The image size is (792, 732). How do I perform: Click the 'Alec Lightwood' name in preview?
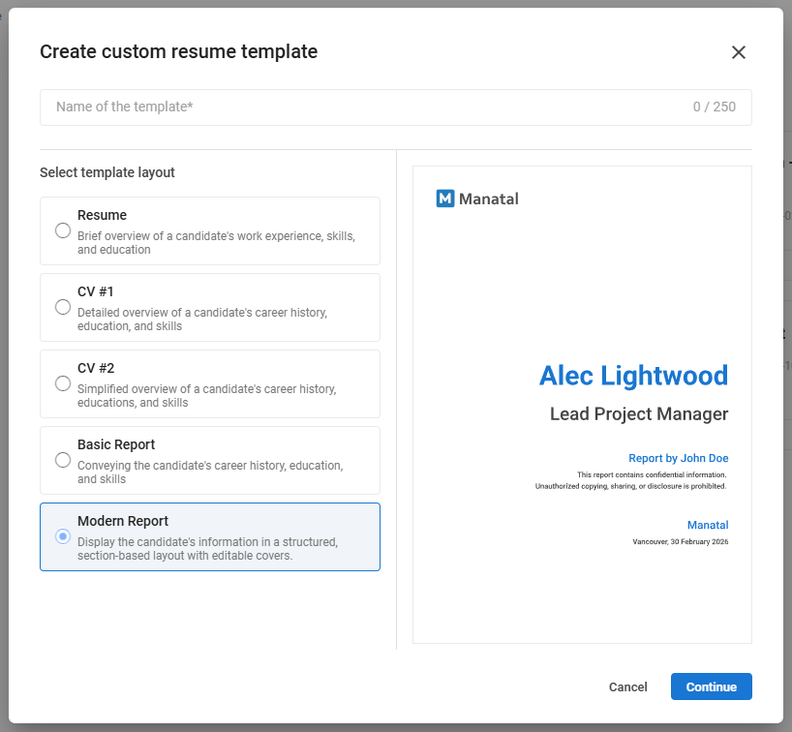point(633,375)
